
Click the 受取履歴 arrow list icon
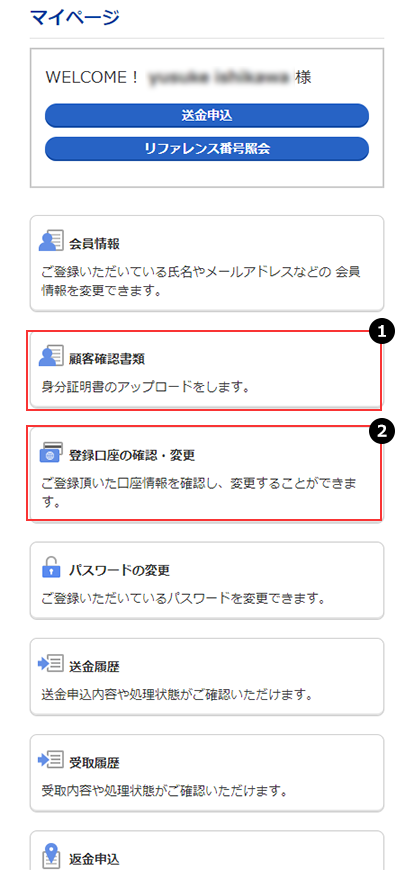51,761
